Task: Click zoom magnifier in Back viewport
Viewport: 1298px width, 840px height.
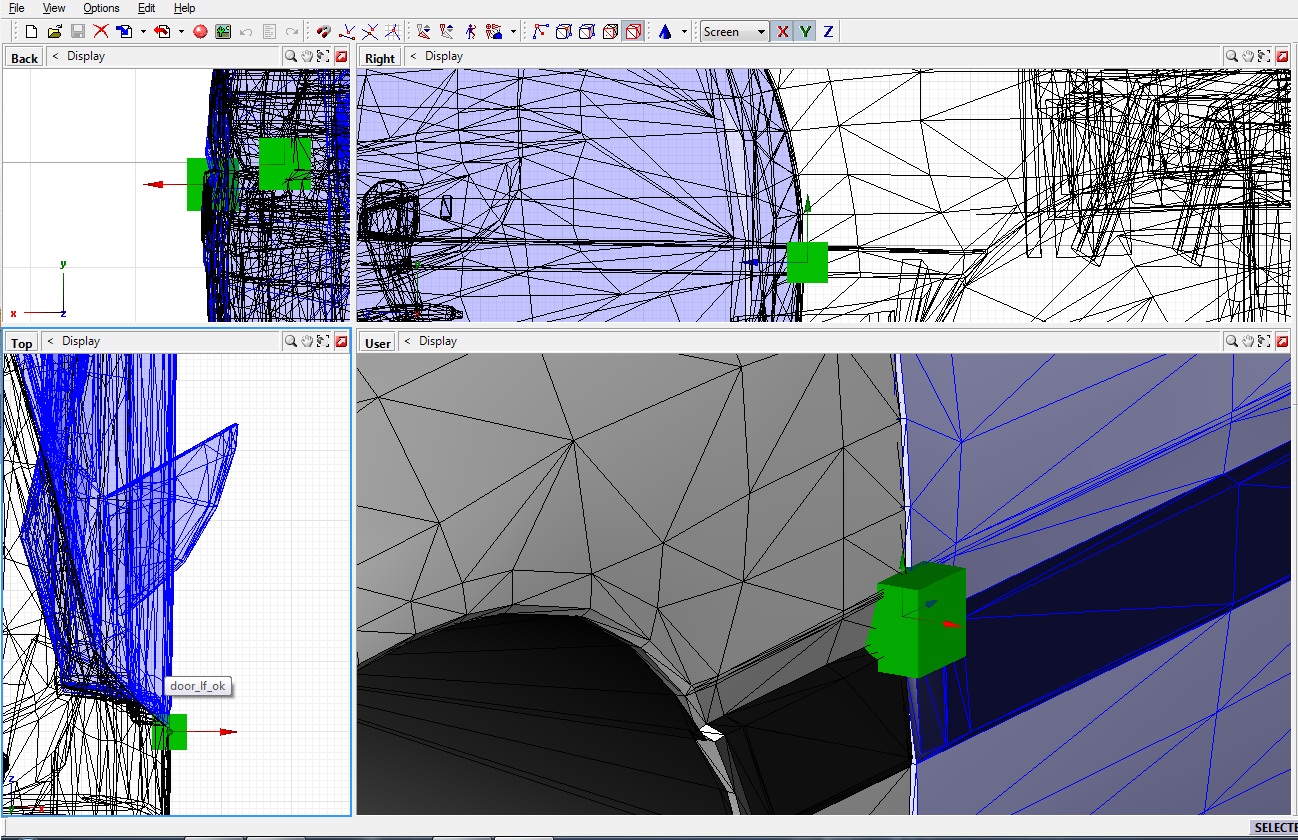Action: click(290, 57)
